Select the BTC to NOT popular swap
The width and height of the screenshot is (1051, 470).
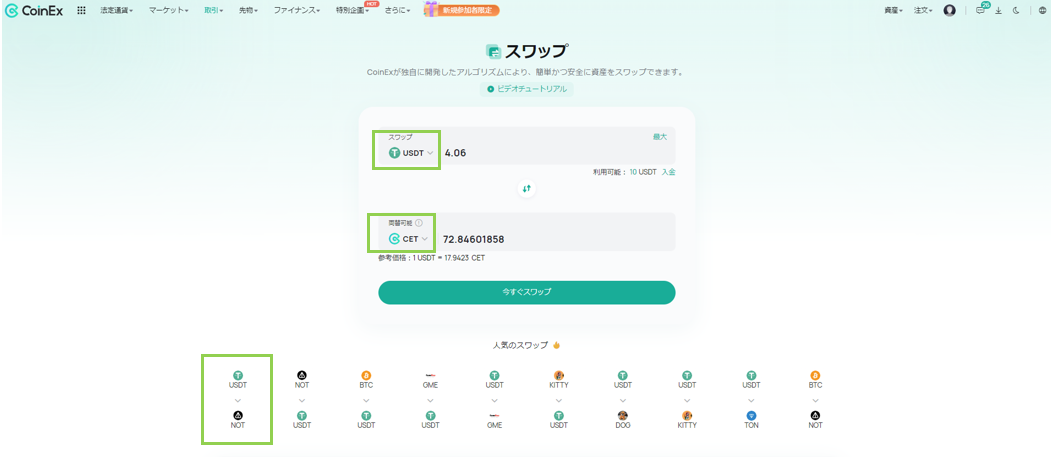(x=815, y=400)
